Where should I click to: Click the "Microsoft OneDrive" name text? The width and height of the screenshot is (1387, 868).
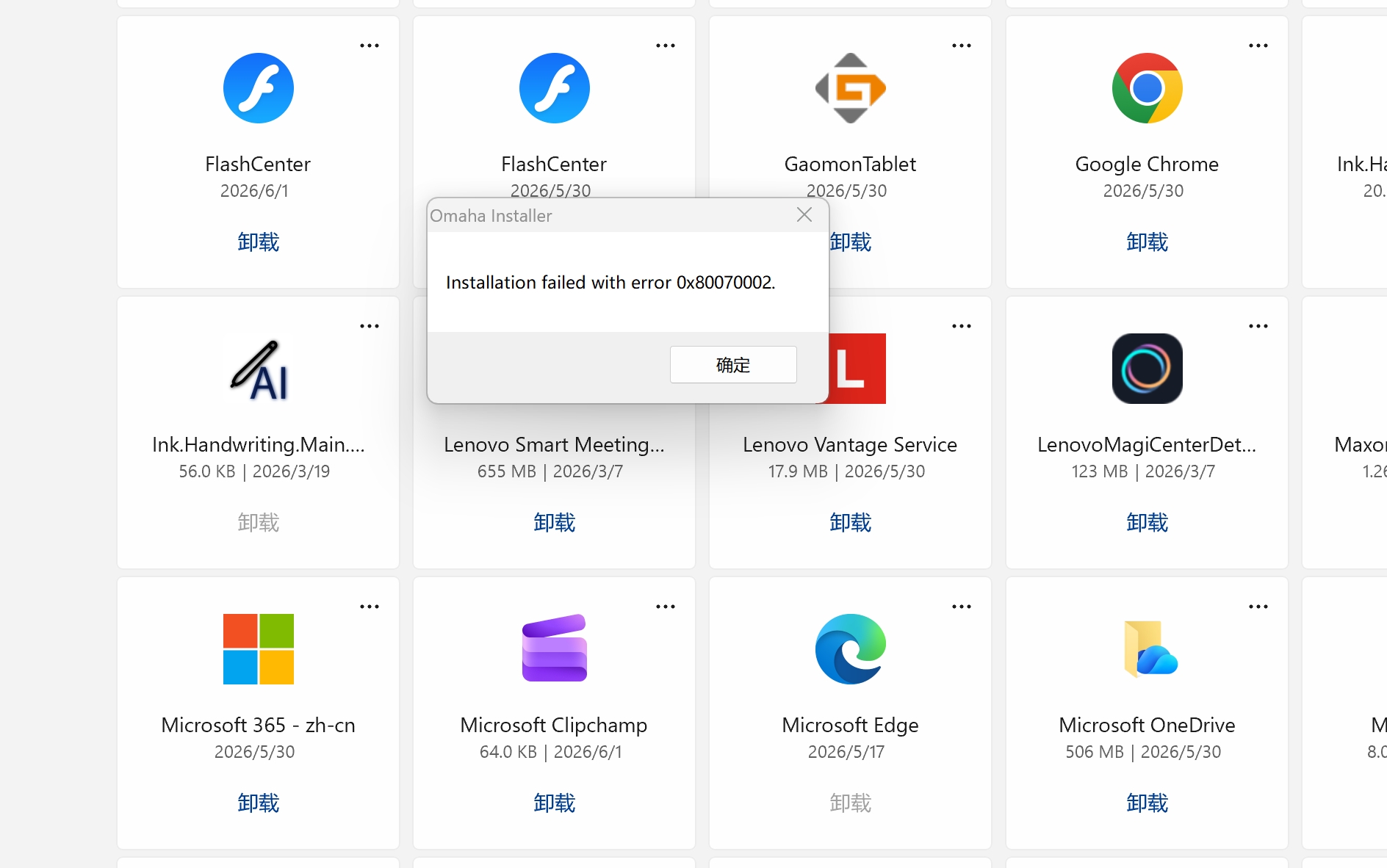(1147, 725)
